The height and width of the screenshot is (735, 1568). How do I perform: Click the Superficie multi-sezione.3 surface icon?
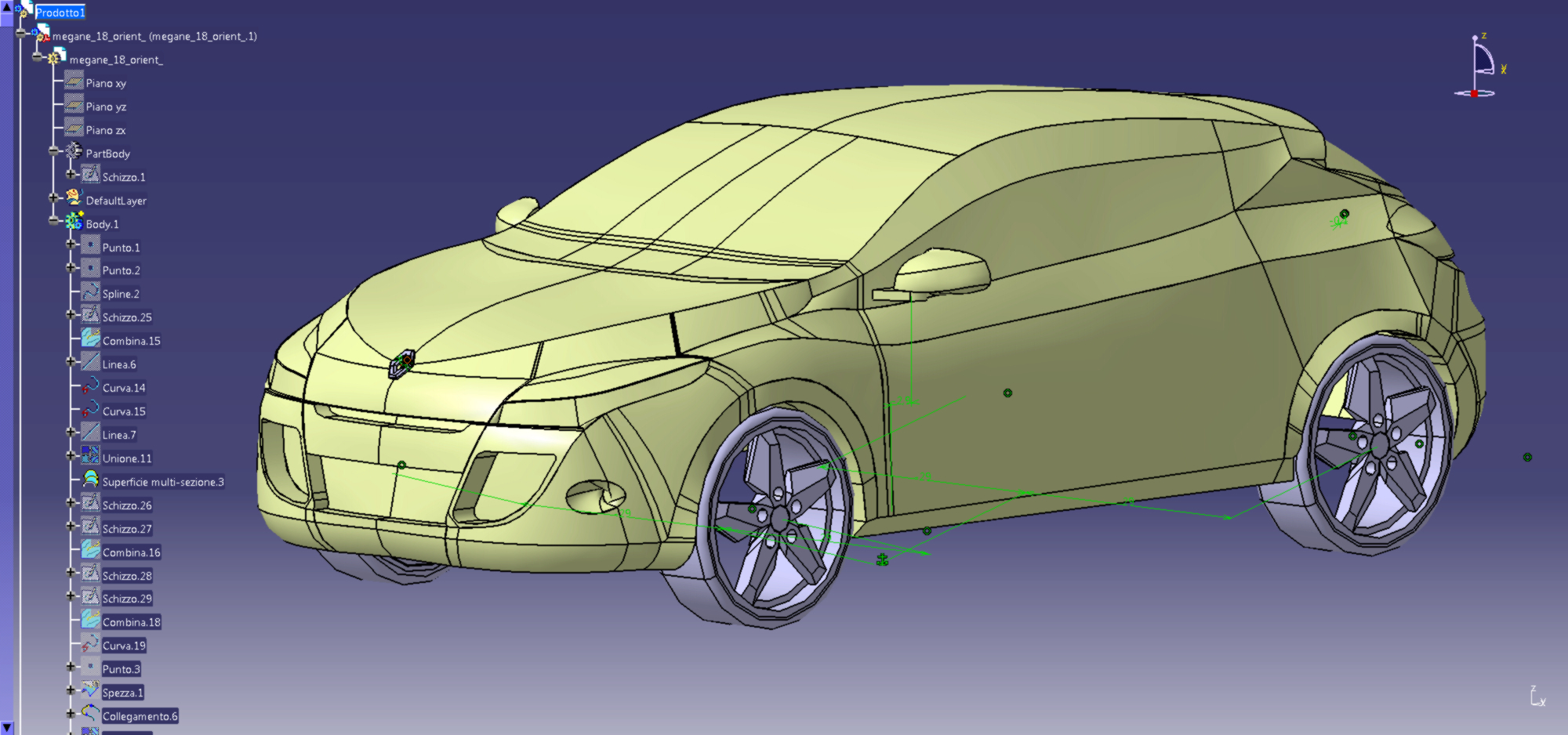[x=91, y=479]
